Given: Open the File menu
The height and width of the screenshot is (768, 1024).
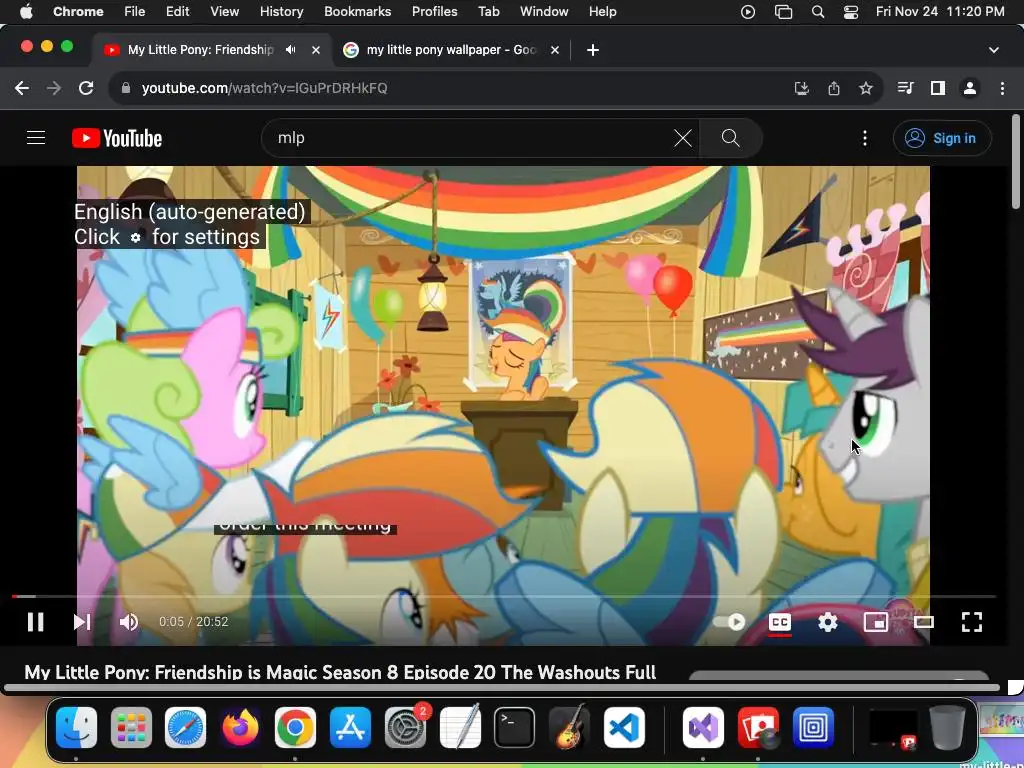Looking at the screenshot, I should 135,11.
